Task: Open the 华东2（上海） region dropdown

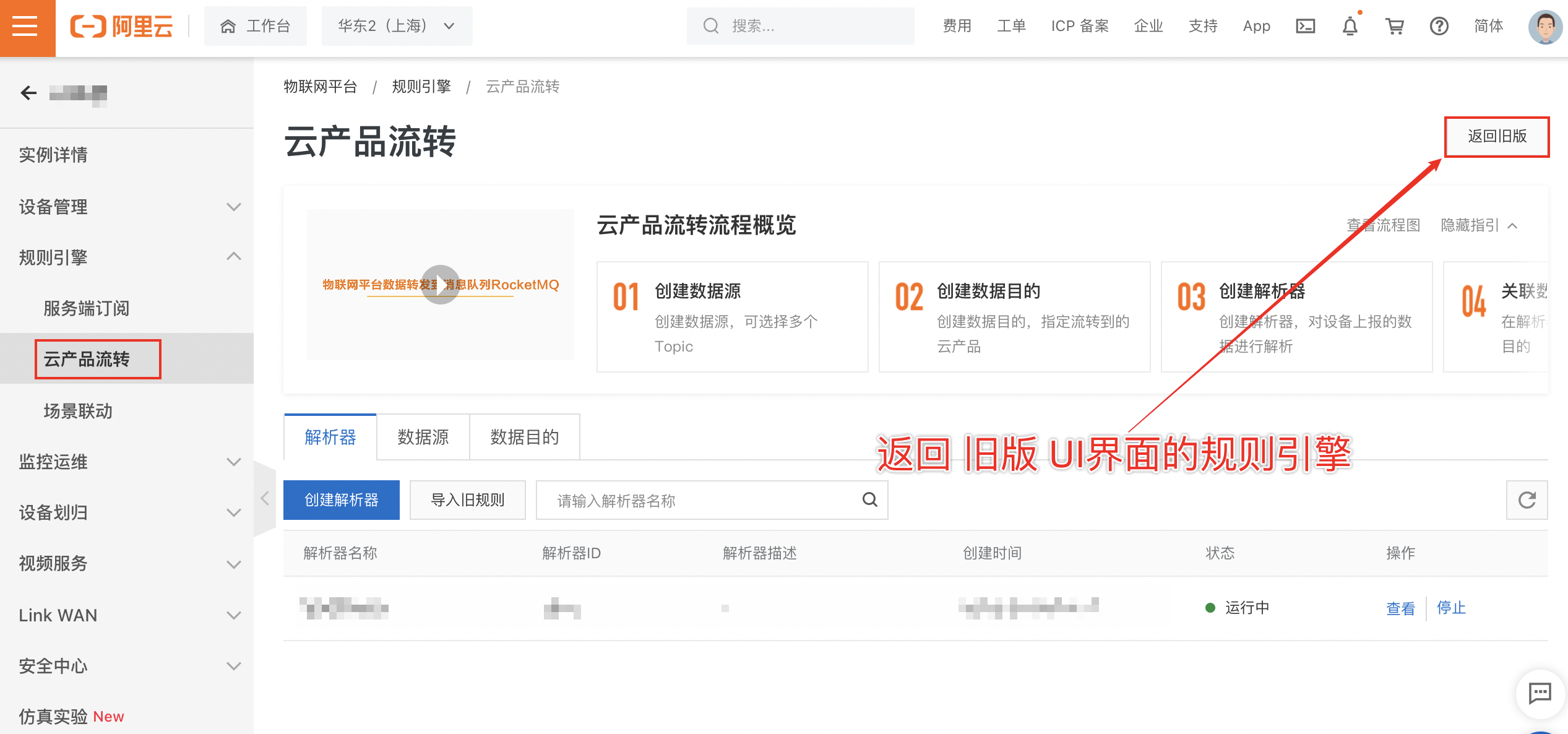Action: click(x=397, y=26)
